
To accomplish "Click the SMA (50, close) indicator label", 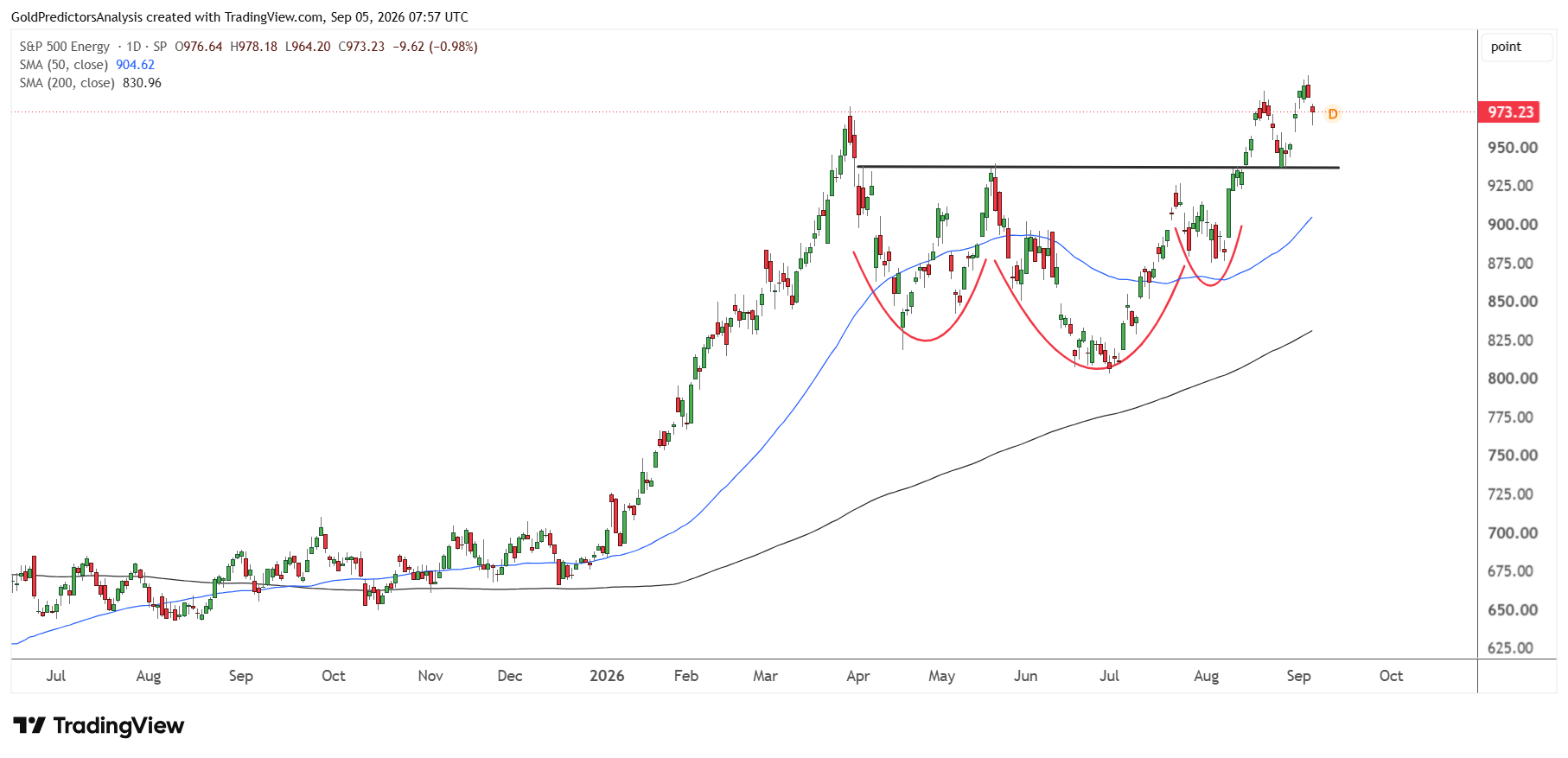I will (64, 65).
